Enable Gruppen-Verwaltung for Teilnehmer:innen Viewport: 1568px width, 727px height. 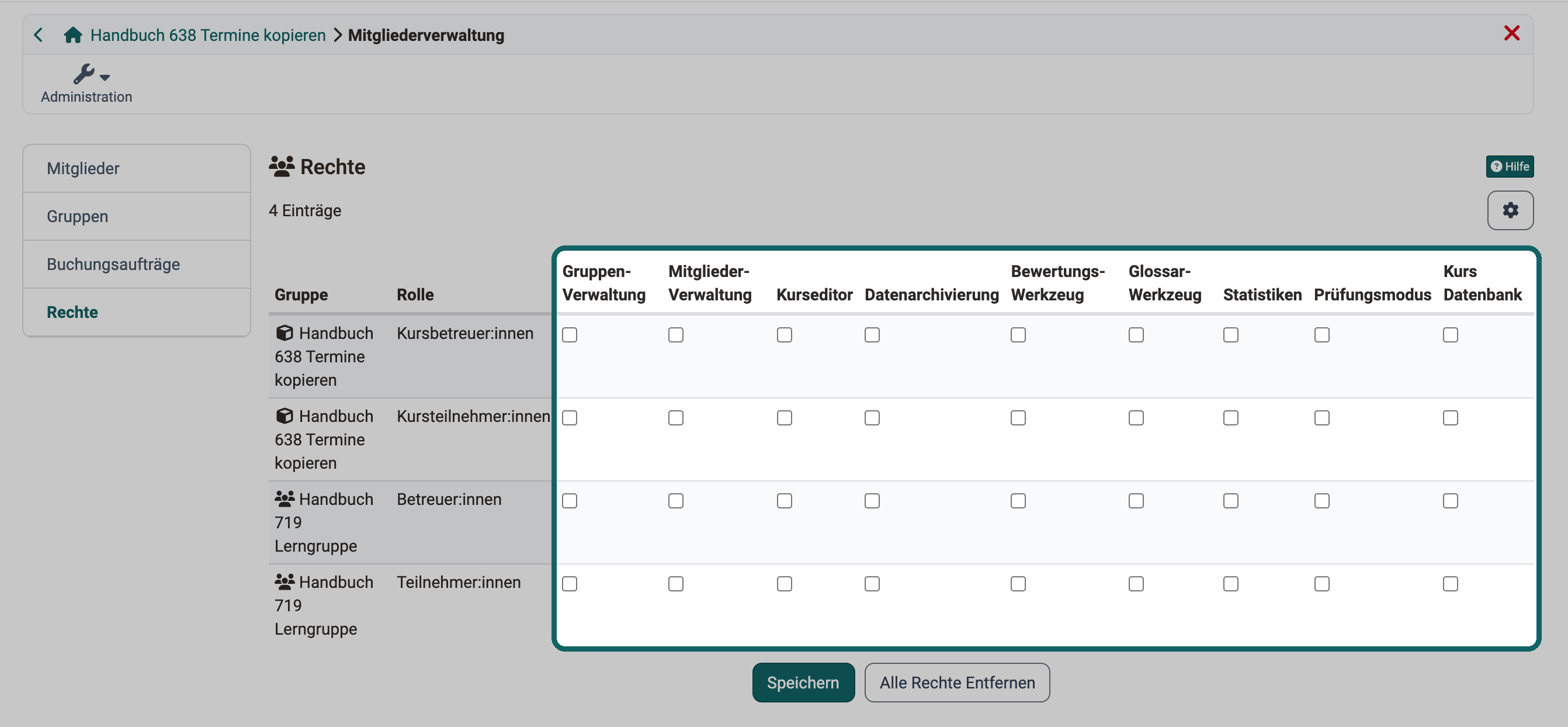pos(569,583)
